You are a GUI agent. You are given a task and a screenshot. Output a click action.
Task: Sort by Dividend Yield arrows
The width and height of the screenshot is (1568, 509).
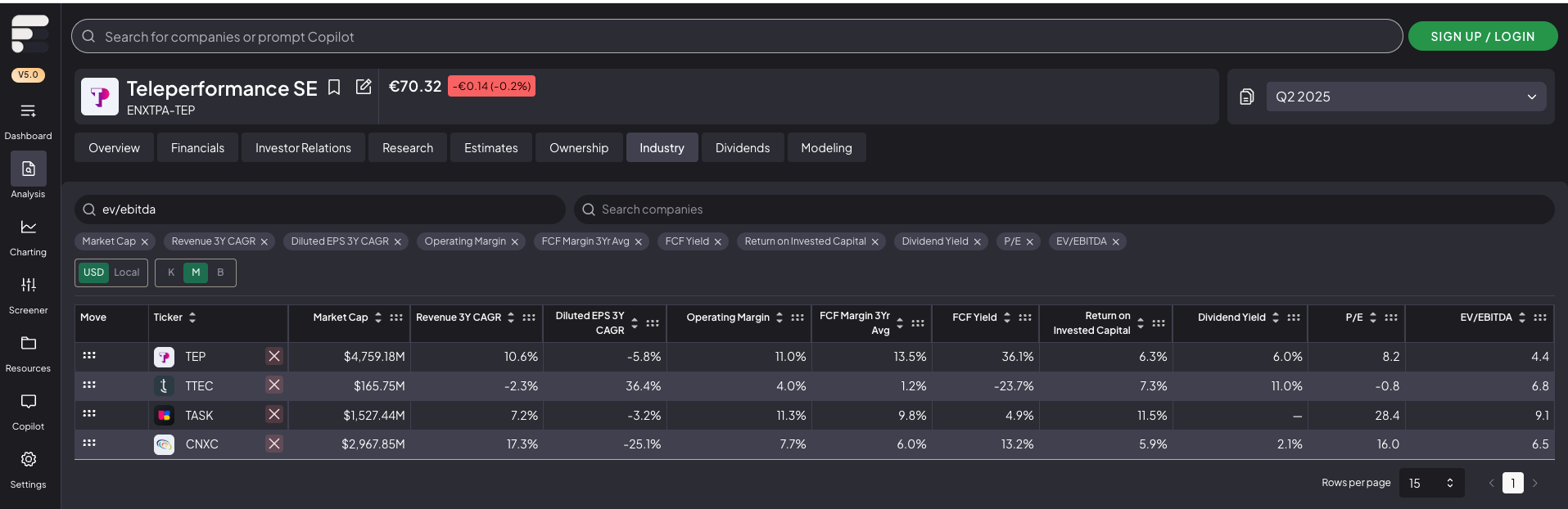(x=1276, y=318)
